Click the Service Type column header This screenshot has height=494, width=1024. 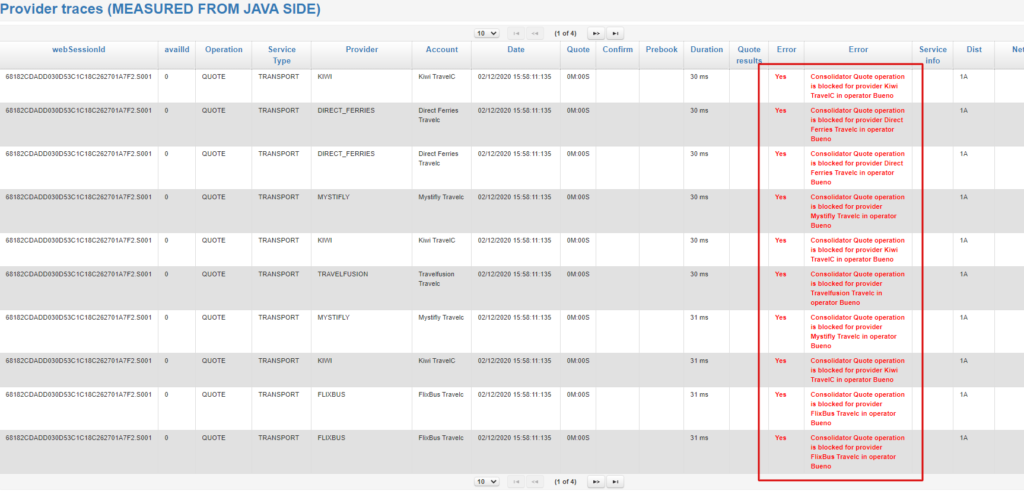(281, 55)
